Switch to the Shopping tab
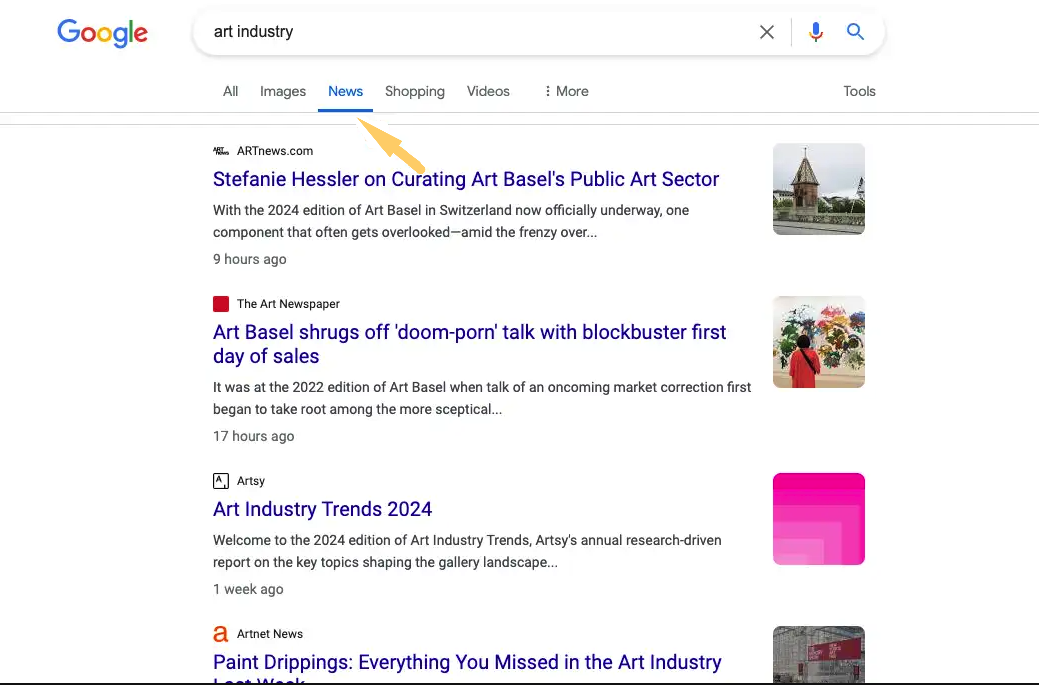1039x685 pixels. pos(414,91)
